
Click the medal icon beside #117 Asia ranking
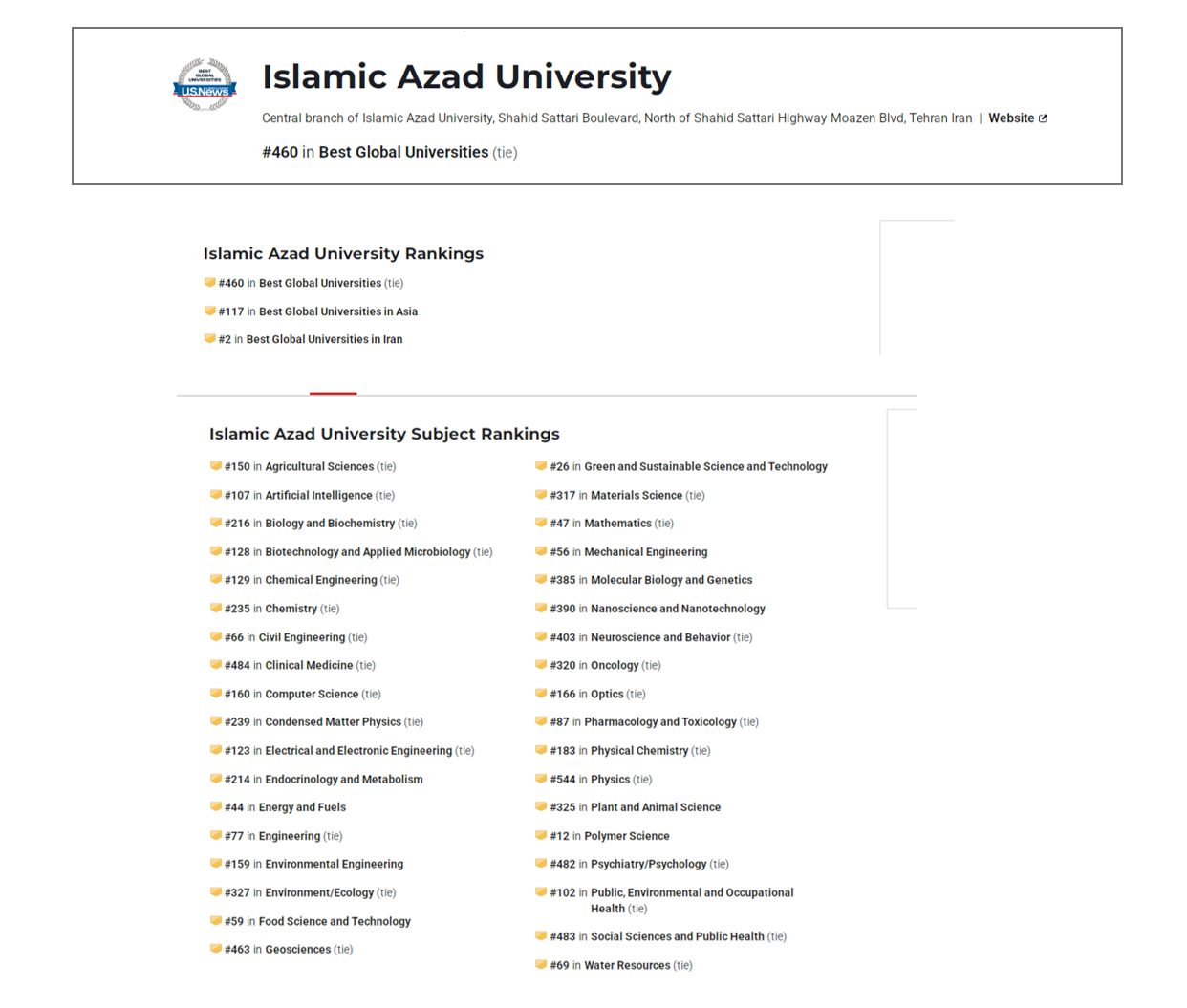209,311
